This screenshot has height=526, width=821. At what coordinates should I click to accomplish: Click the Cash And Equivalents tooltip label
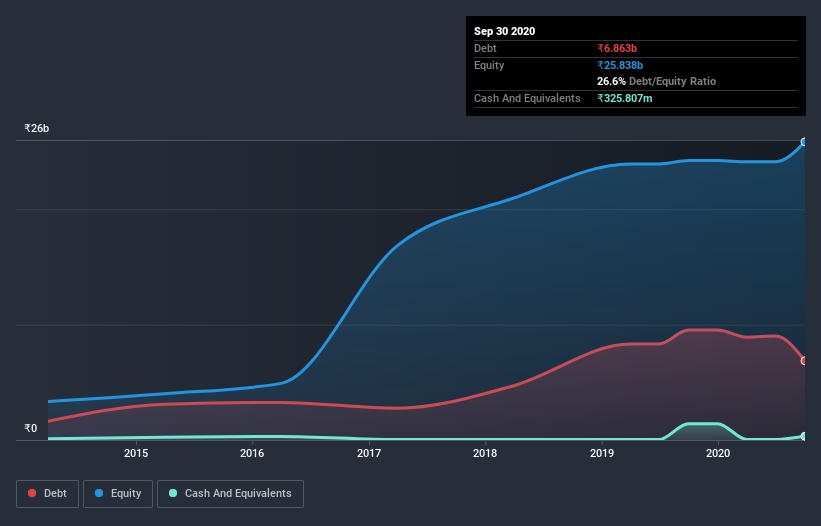coord(527,98)
